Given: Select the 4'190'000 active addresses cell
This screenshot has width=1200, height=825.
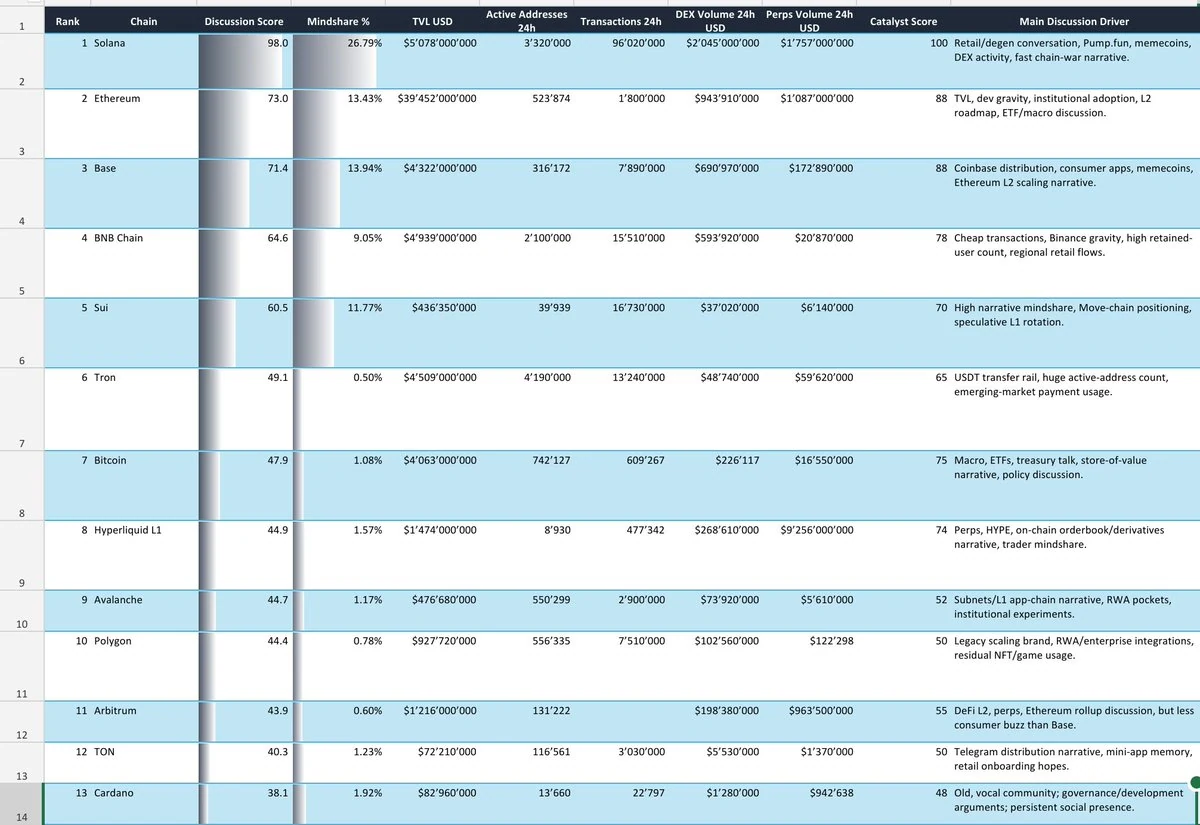Looking at the screenshot, I should point(527,409).
